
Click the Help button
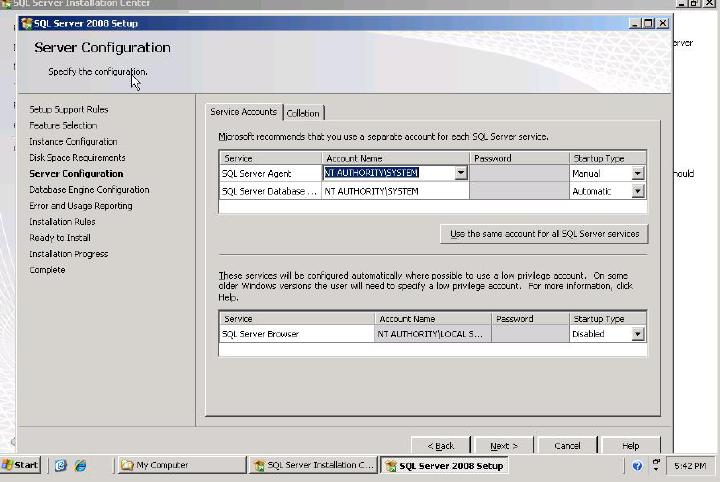[630, 445]
